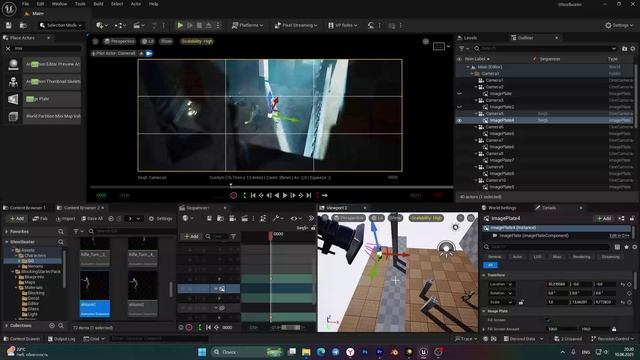The image size is (640, 360).
Task: Open the File menu
Action: click(x=25, y=4)
